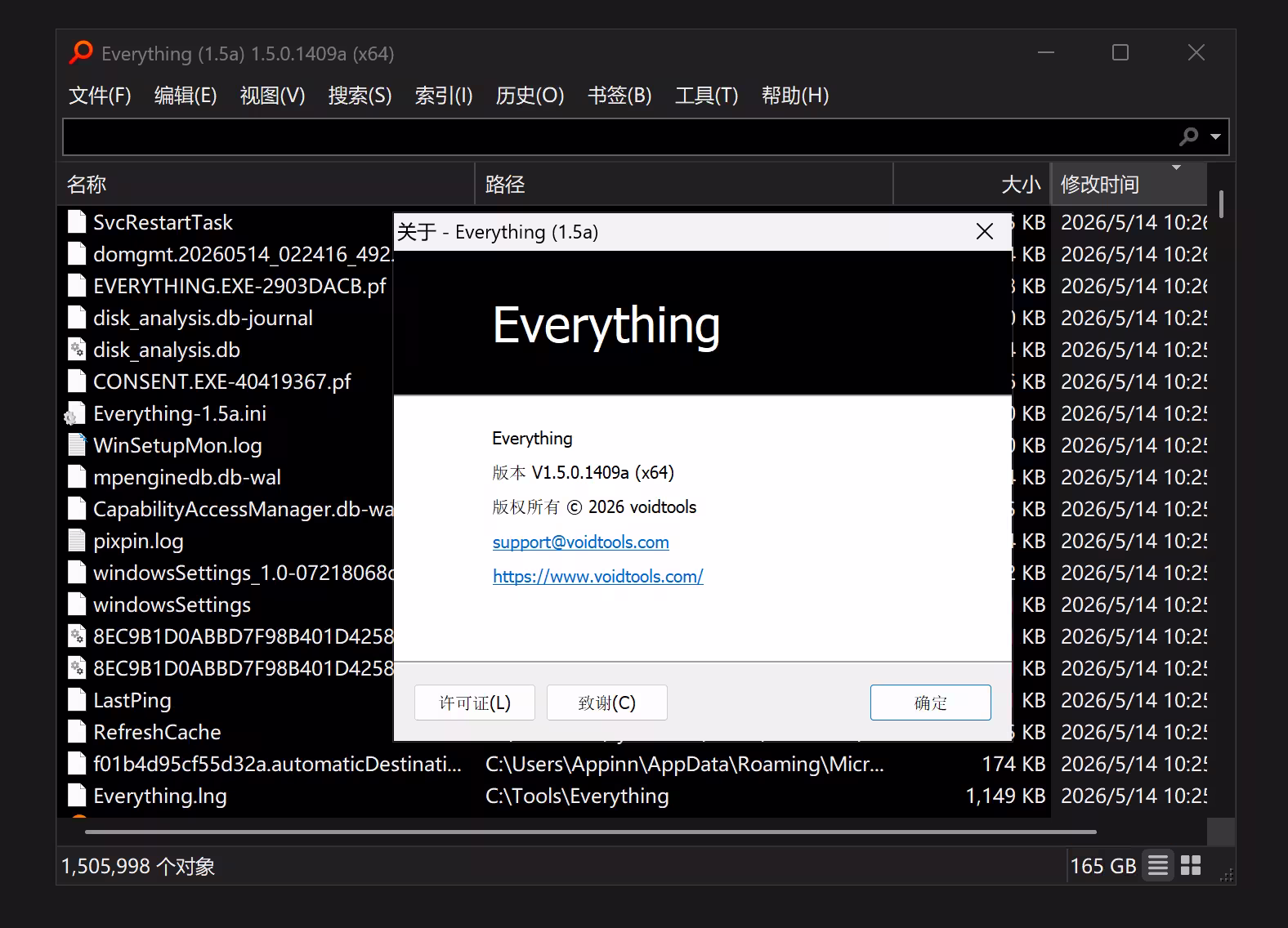Select file name SvcRestartTask
Viewport: 1288px width, 928px height.
[163, 222]
